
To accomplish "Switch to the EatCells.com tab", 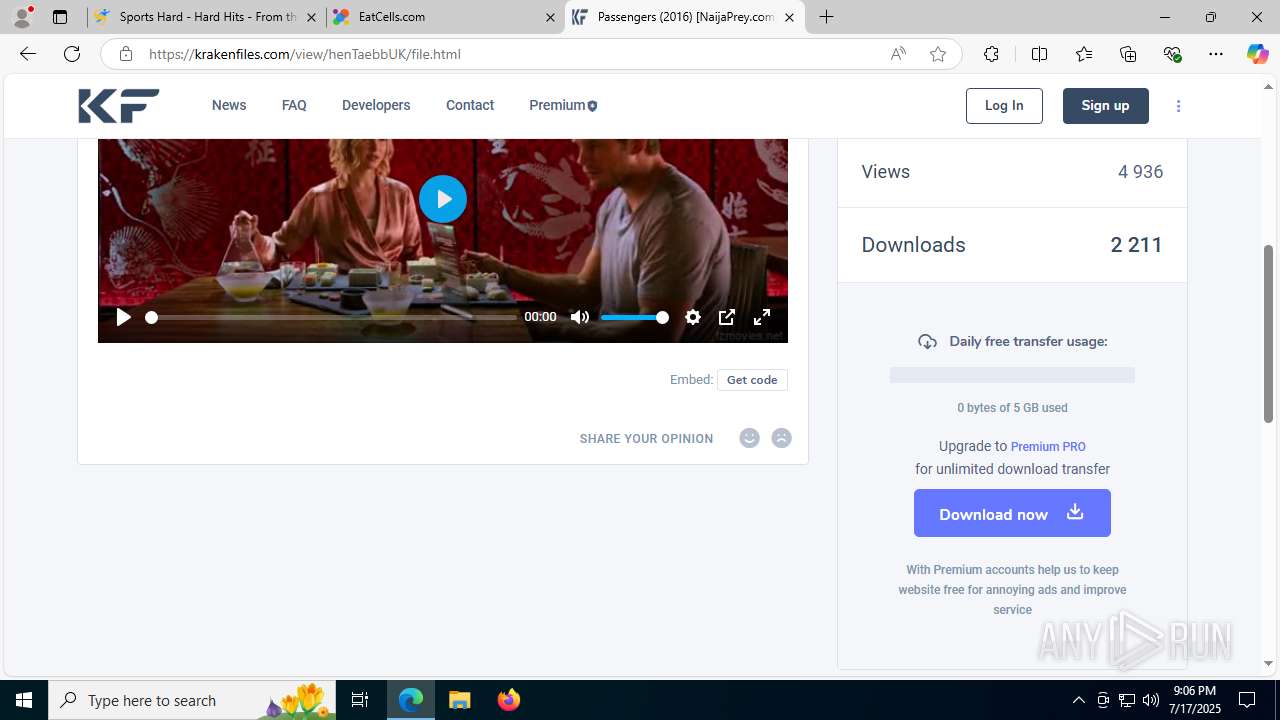I will tap(445, 17).
